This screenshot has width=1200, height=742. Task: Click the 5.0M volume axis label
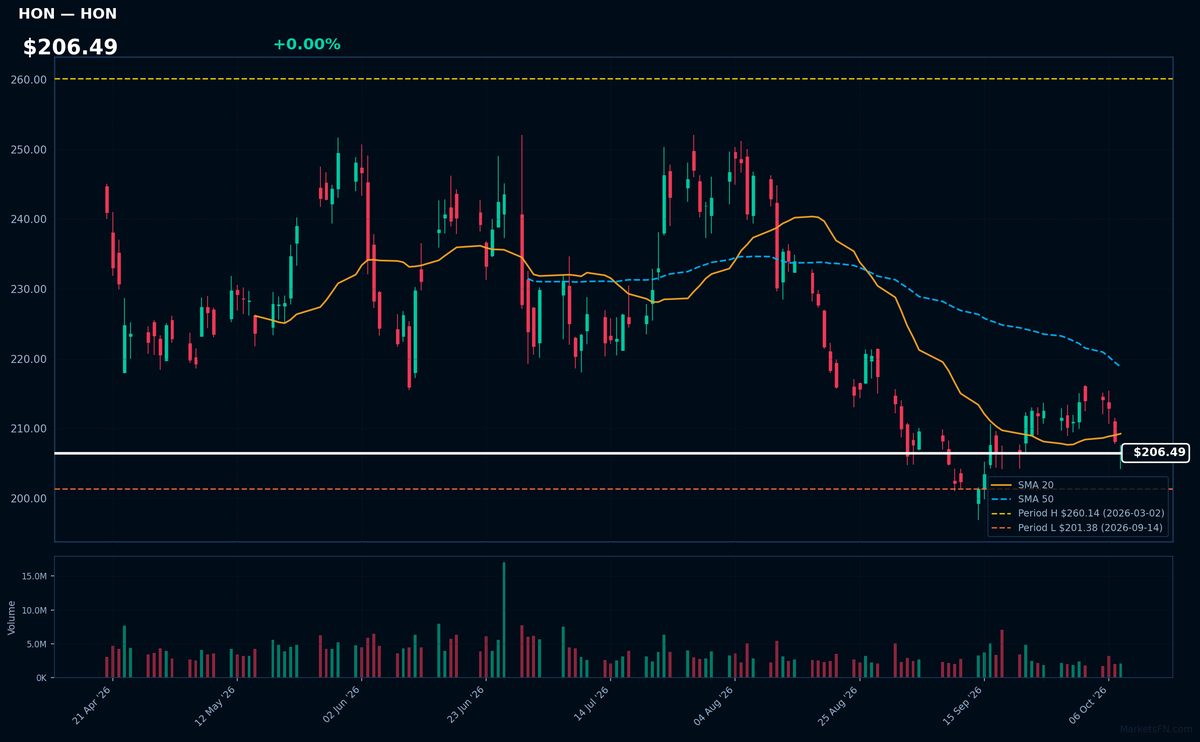coord(35,644)
